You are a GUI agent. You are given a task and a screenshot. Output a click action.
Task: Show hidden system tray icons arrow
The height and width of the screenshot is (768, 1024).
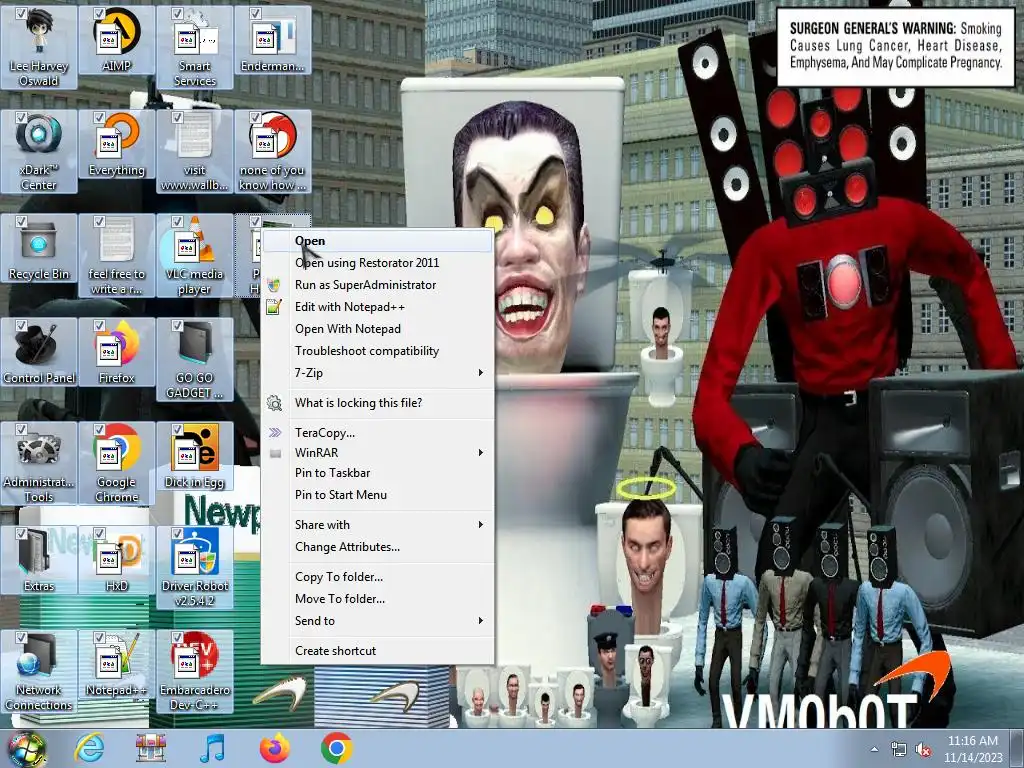874,750
